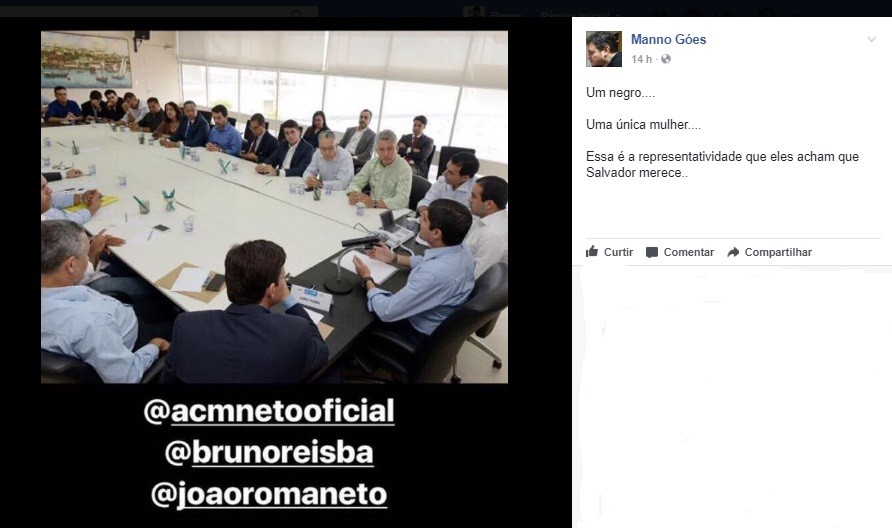
Task: Click the meeting room photo
Action: tap(274, 207)
